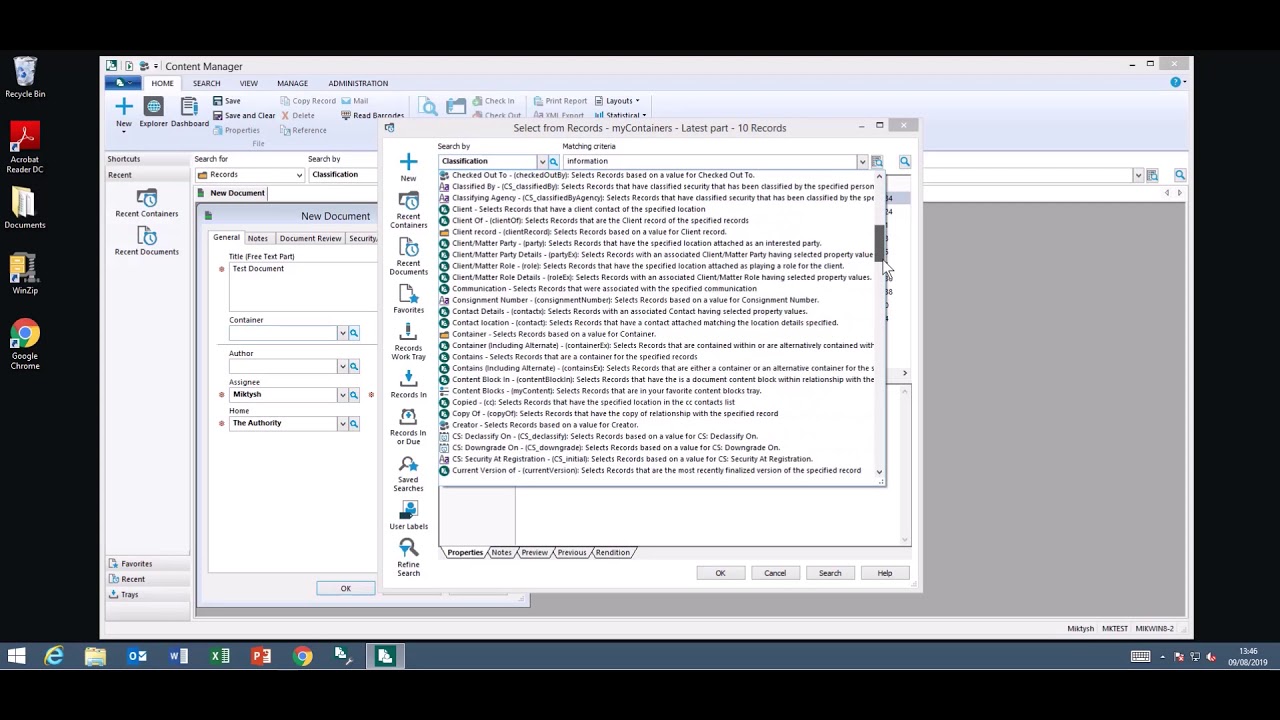
Task: Open the dialog's Search by Classification dropdown
Action: (542, 161)
